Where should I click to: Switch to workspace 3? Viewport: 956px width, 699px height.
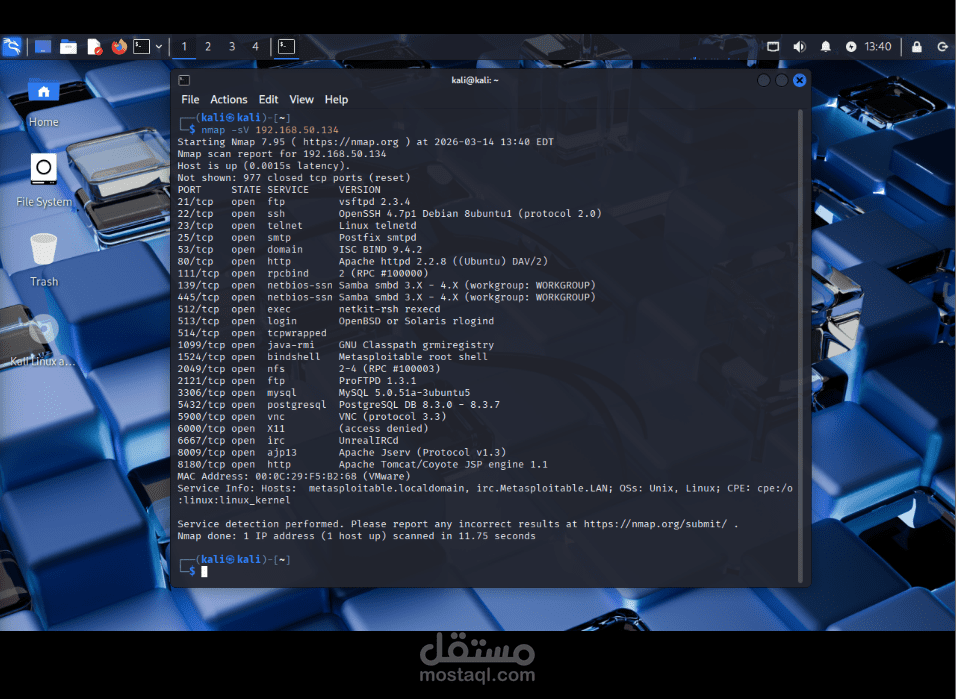tap(232, 46)
